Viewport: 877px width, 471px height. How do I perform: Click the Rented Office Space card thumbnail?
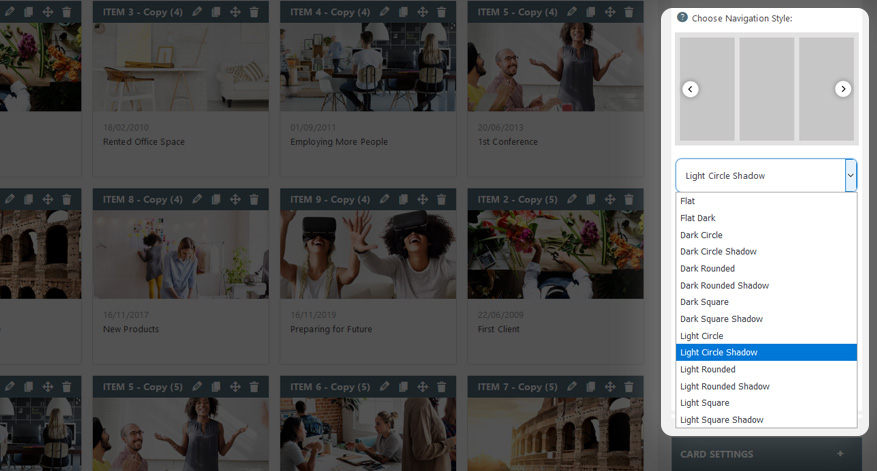tap(181, 67)
